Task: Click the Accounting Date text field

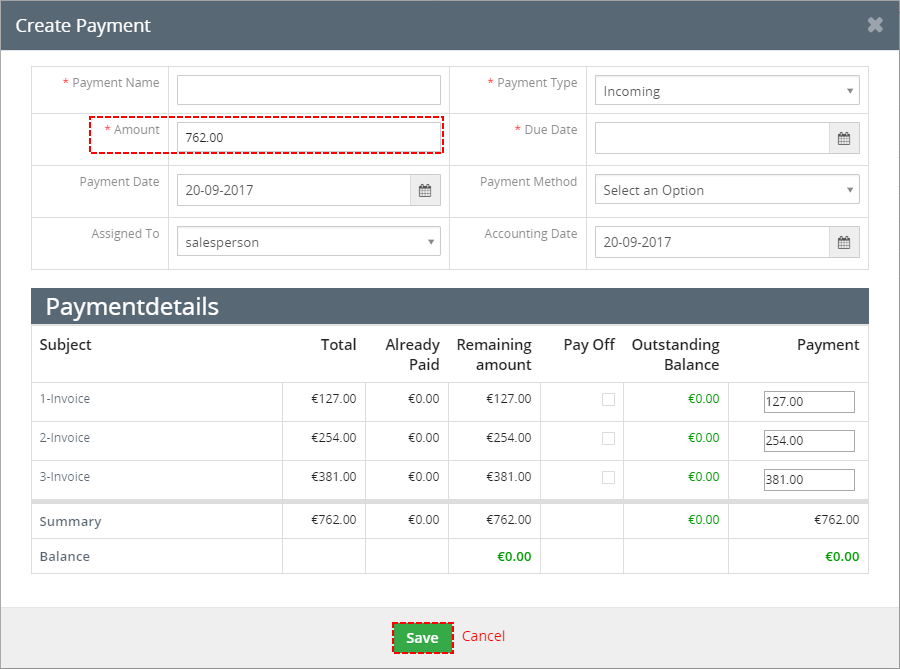Action: pos(712,242)
